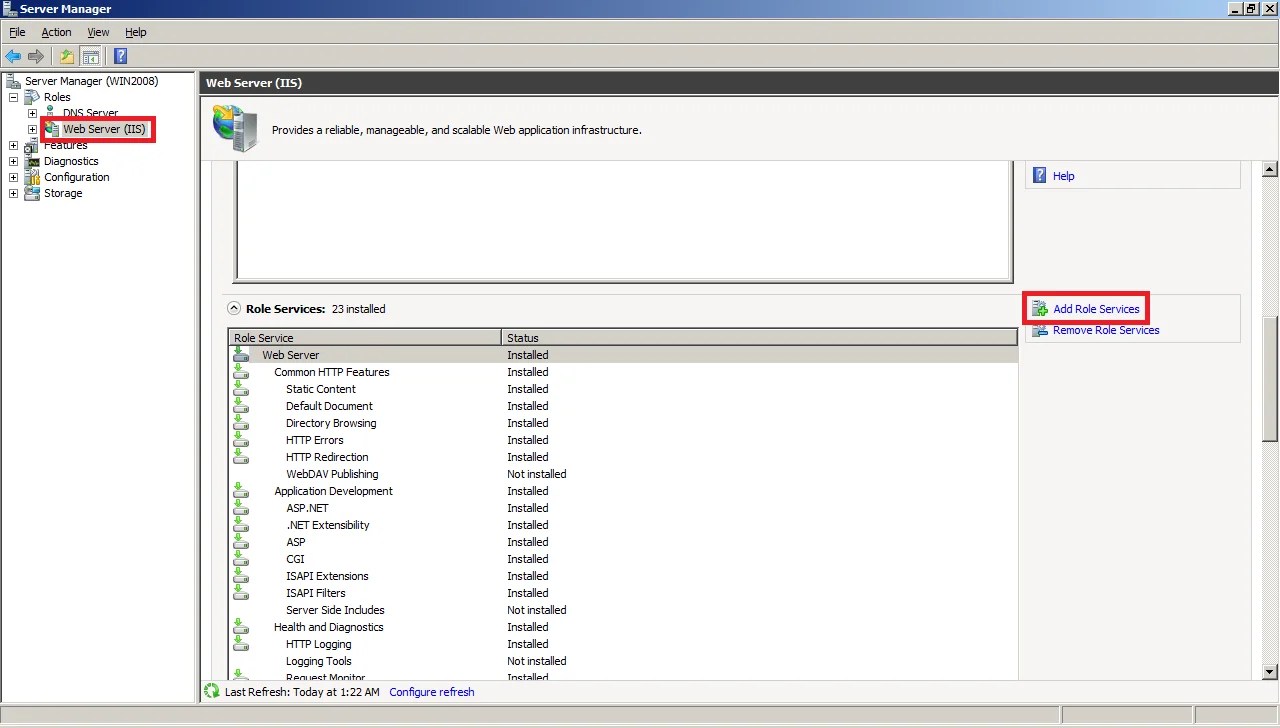Click the Features node icon in the tree

pos(33,146)
